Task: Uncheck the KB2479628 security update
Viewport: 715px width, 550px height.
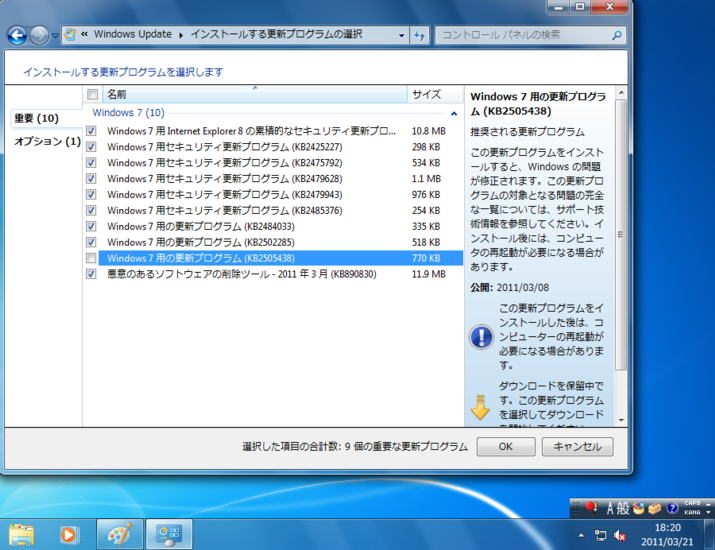Action: tap(91, 179)
